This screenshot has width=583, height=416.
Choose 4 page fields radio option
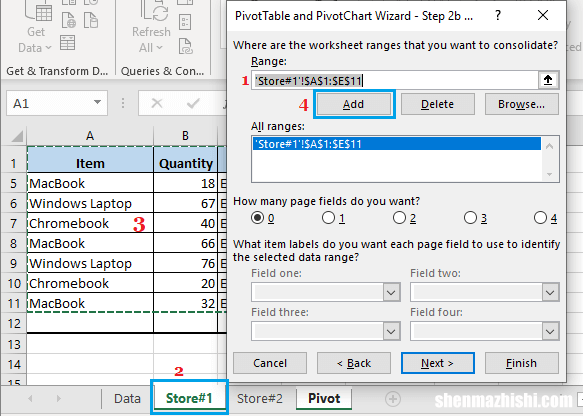(540, 218)
